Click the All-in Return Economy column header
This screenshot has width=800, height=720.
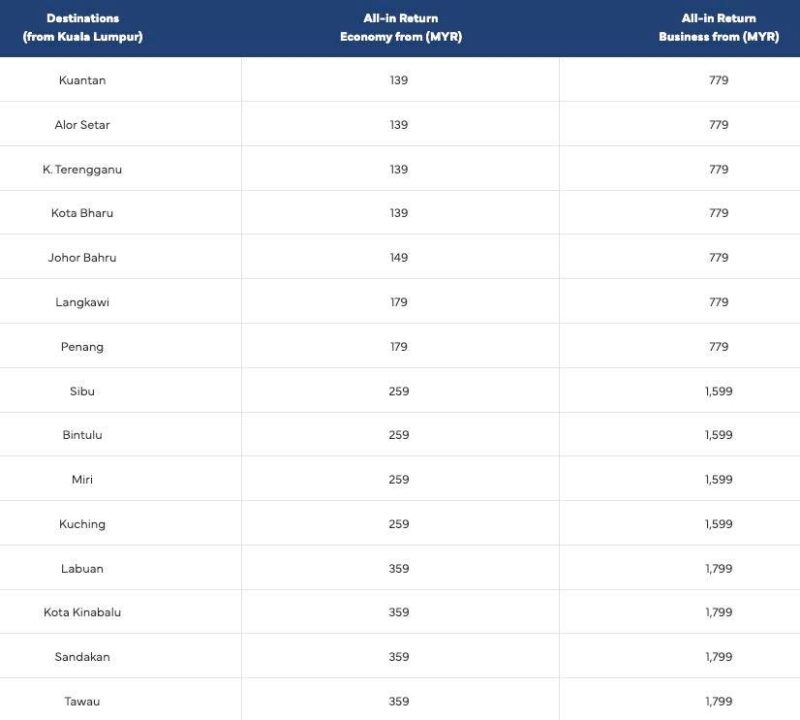point(401,28)
